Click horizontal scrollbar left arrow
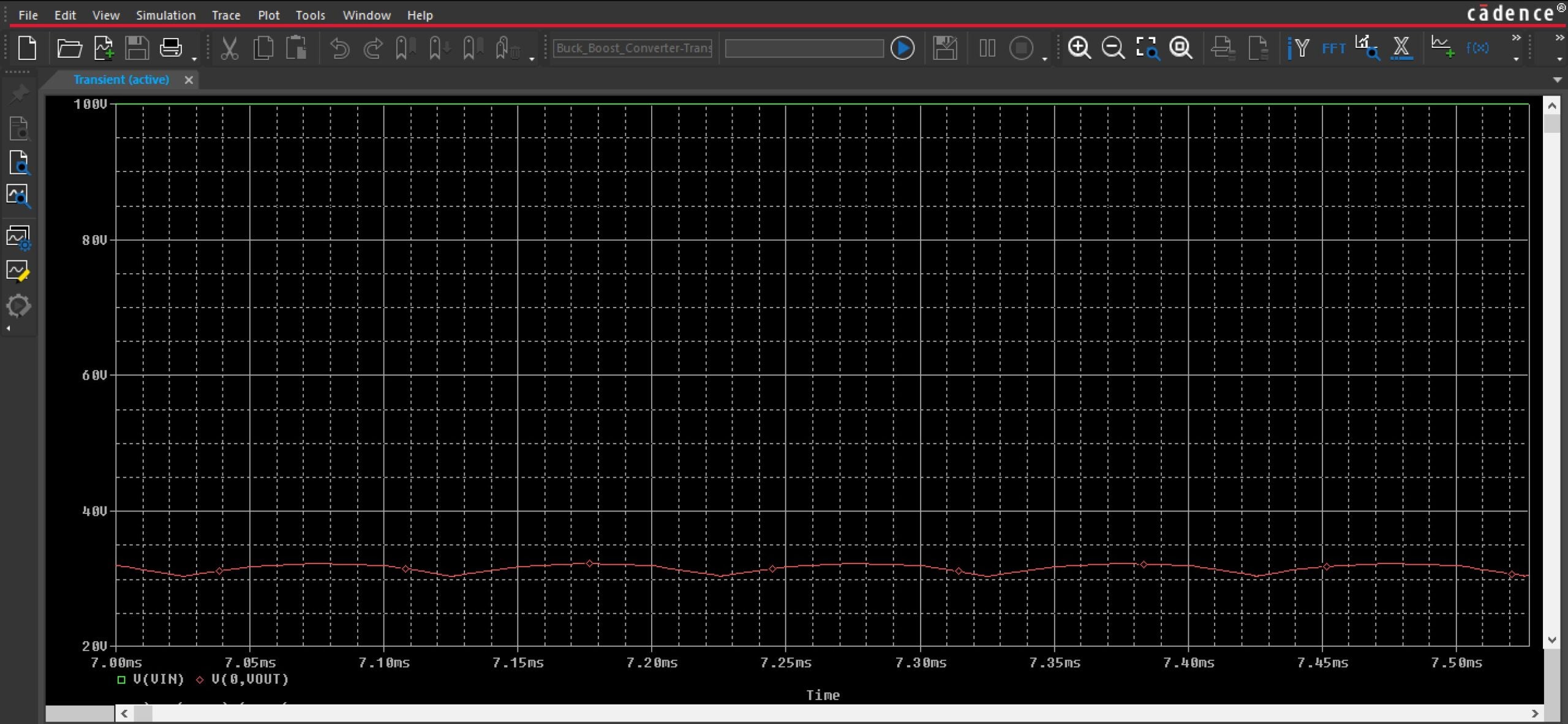 (x=124, y=713)
